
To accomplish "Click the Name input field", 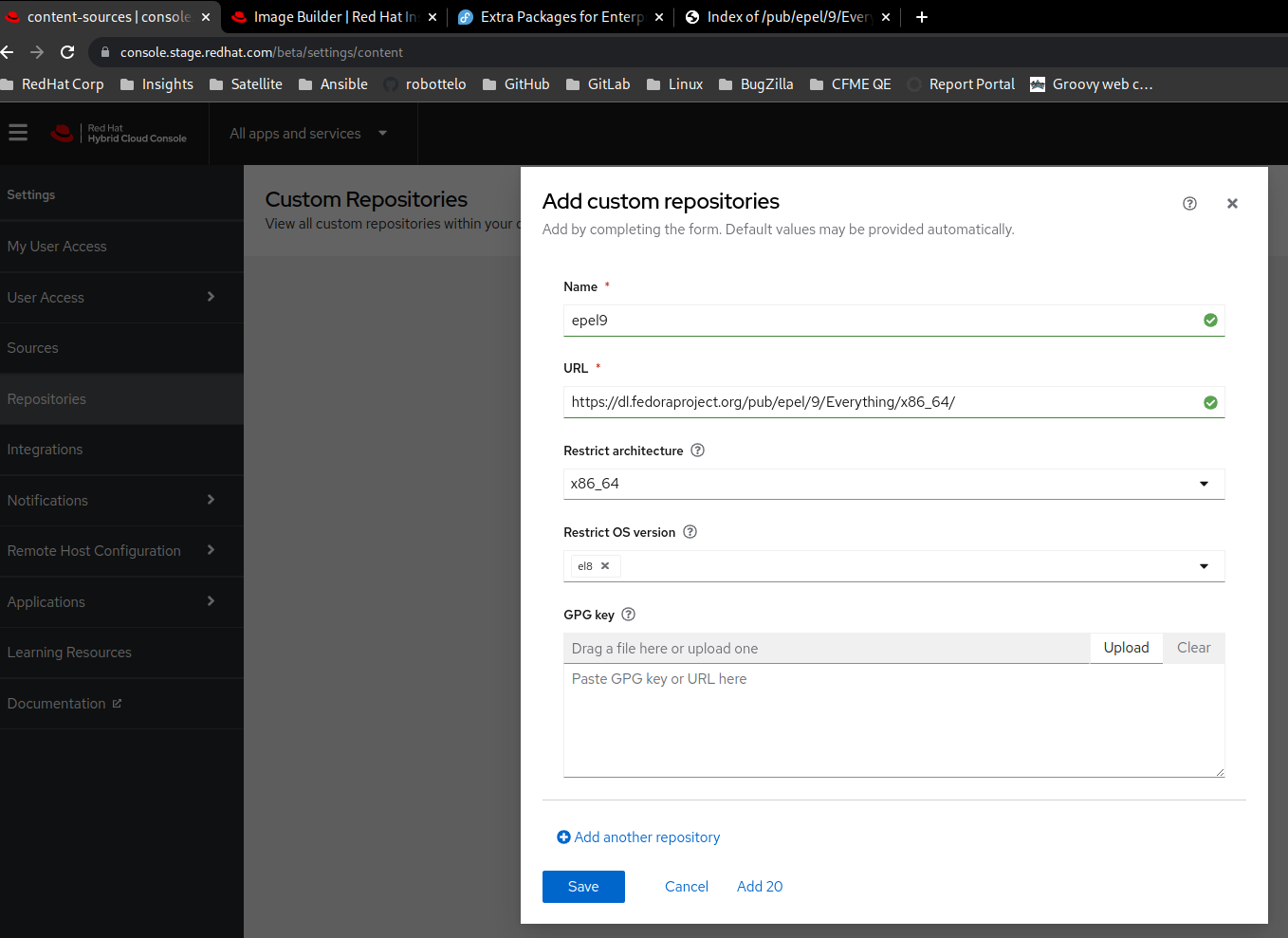I will coord(882,321).
